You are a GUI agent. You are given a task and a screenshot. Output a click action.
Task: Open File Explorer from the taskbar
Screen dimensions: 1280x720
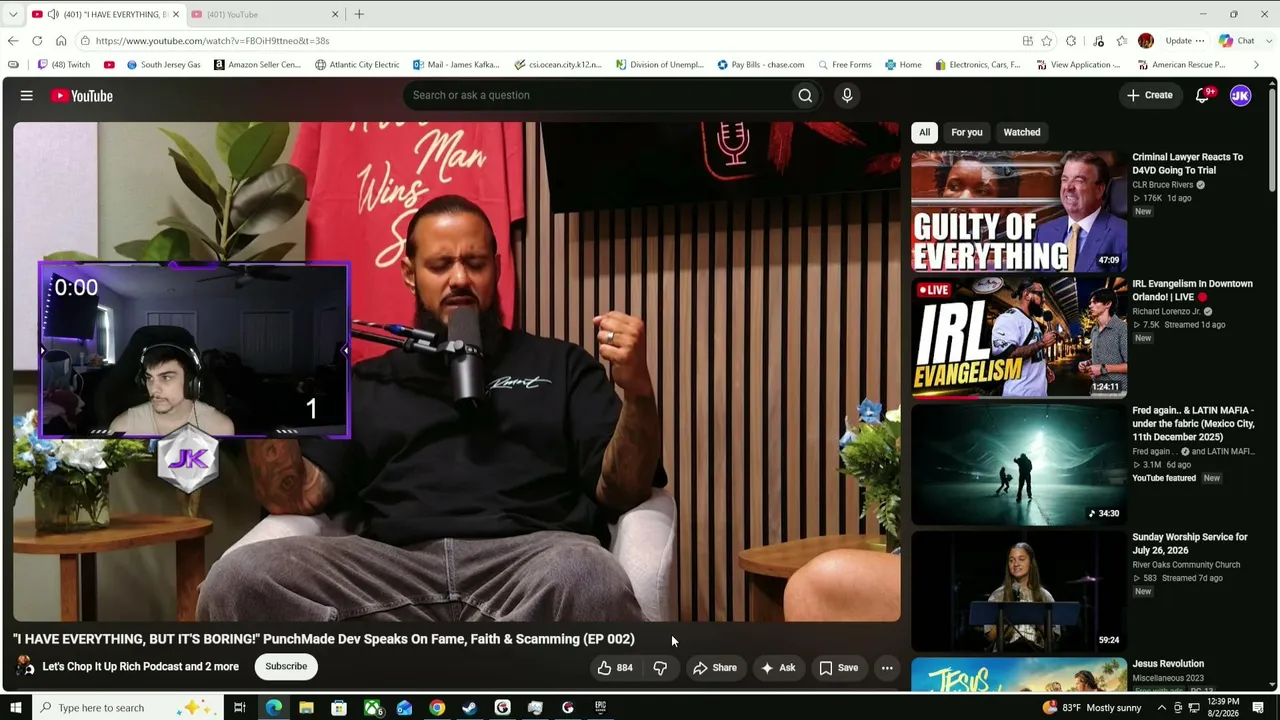point(306,708)
